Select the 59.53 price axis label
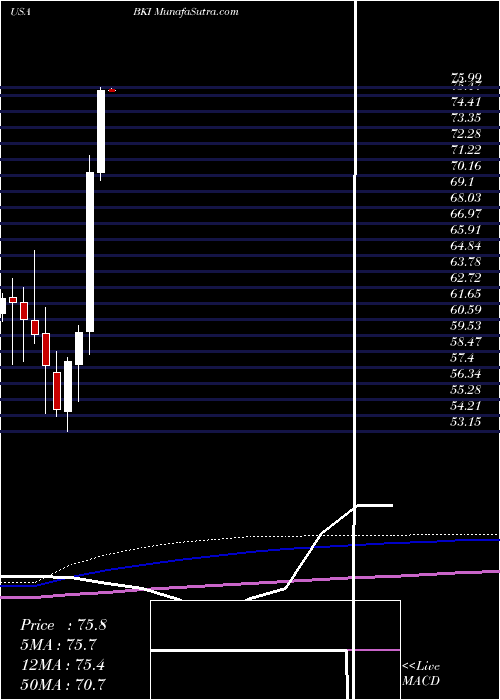Viewport: 500px width, 700px height. coord(466,326)
